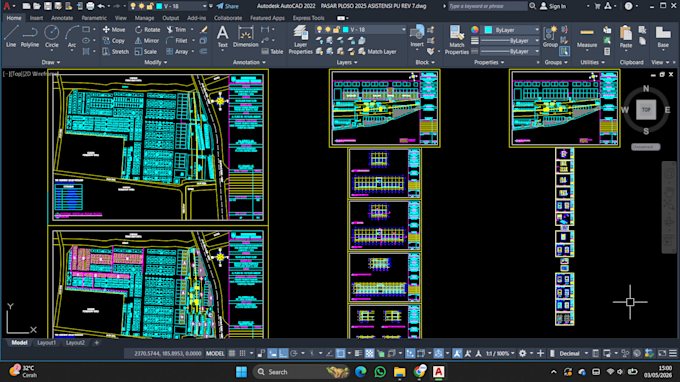The height and width of the screenshot is (382, 680).
Task: Expand the Draw panel
Action: 51,62
